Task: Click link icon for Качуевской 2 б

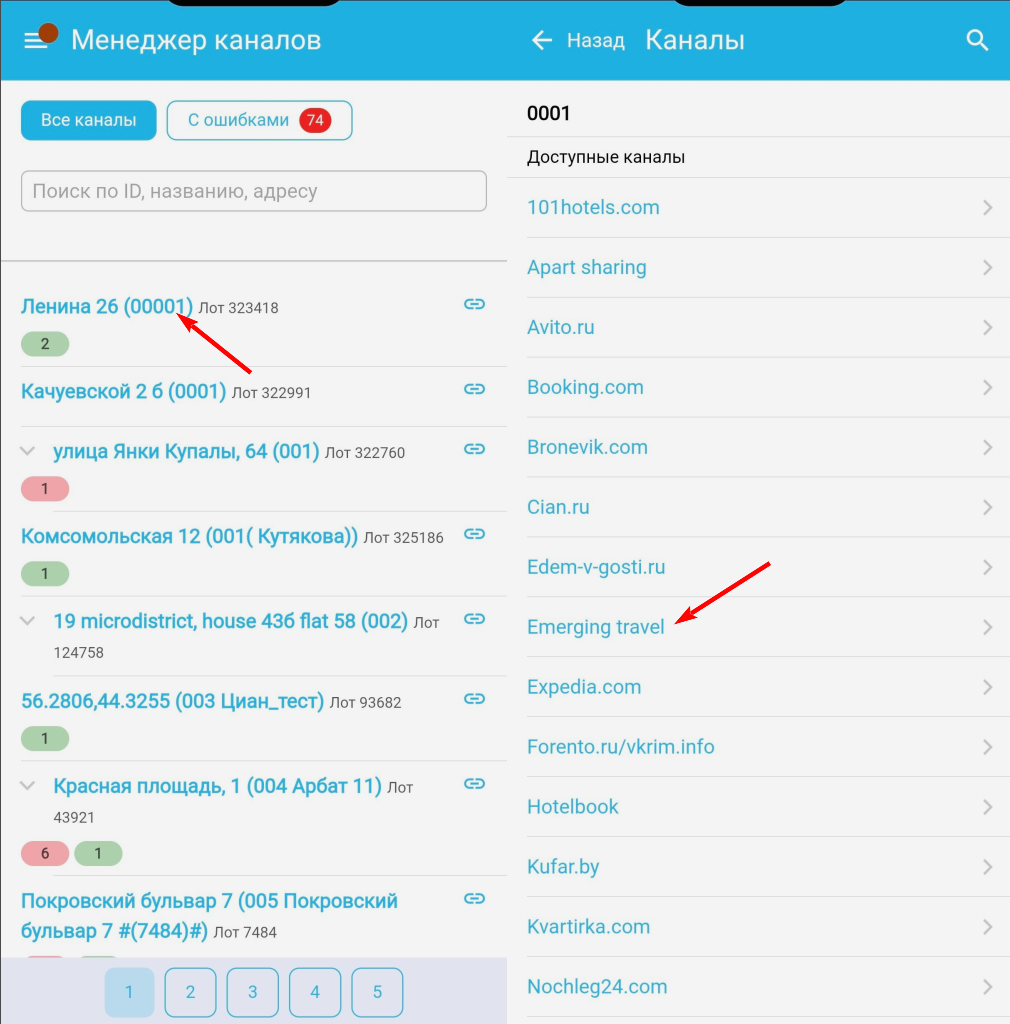Action: (x=475, y=389)
